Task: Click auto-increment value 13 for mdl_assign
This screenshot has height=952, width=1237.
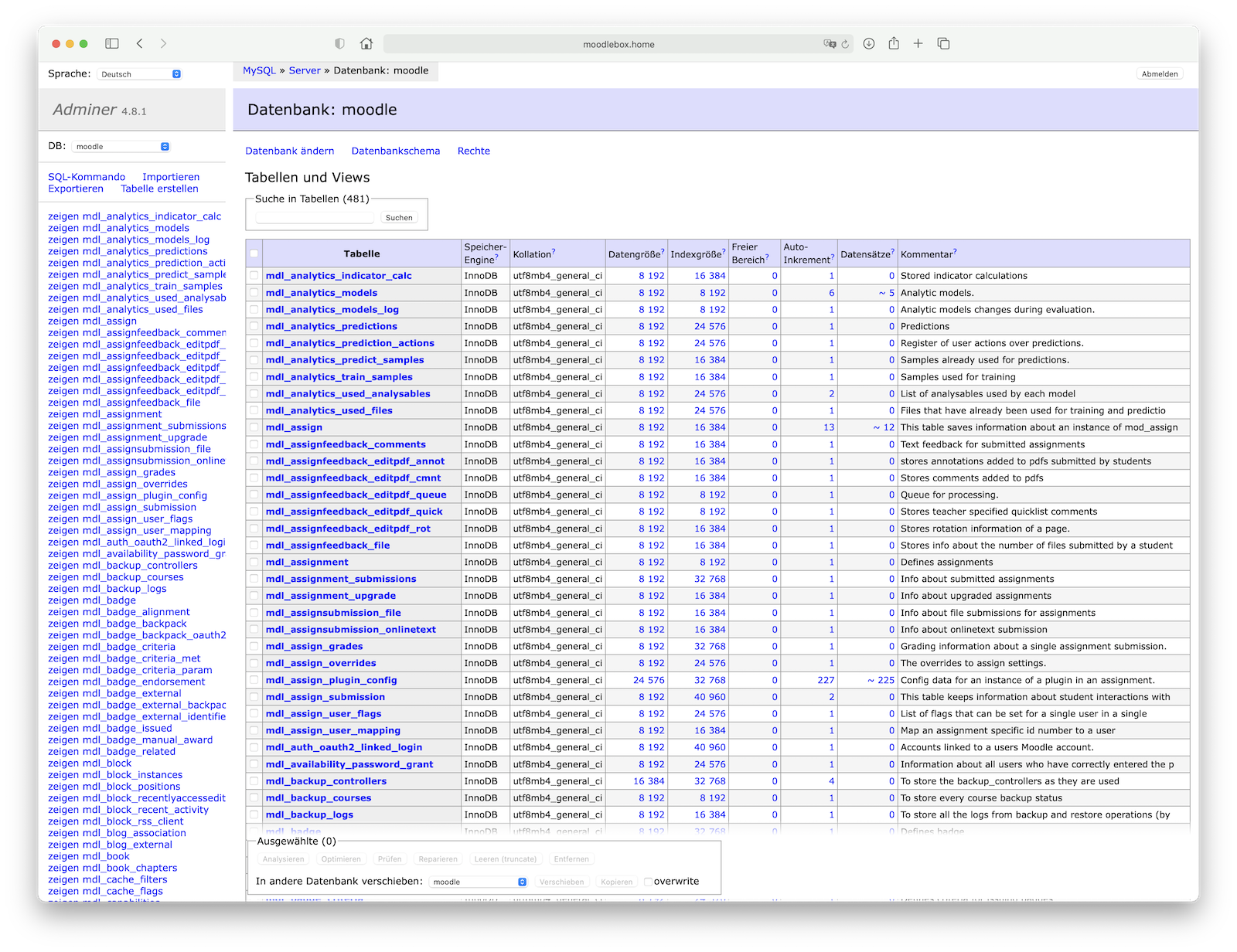Action: click(x=829, y=427)
